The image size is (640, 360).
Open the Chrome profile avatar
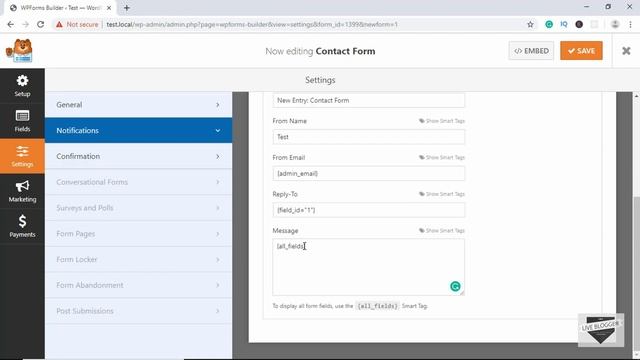pyautogui.click(x=615, y=24)
